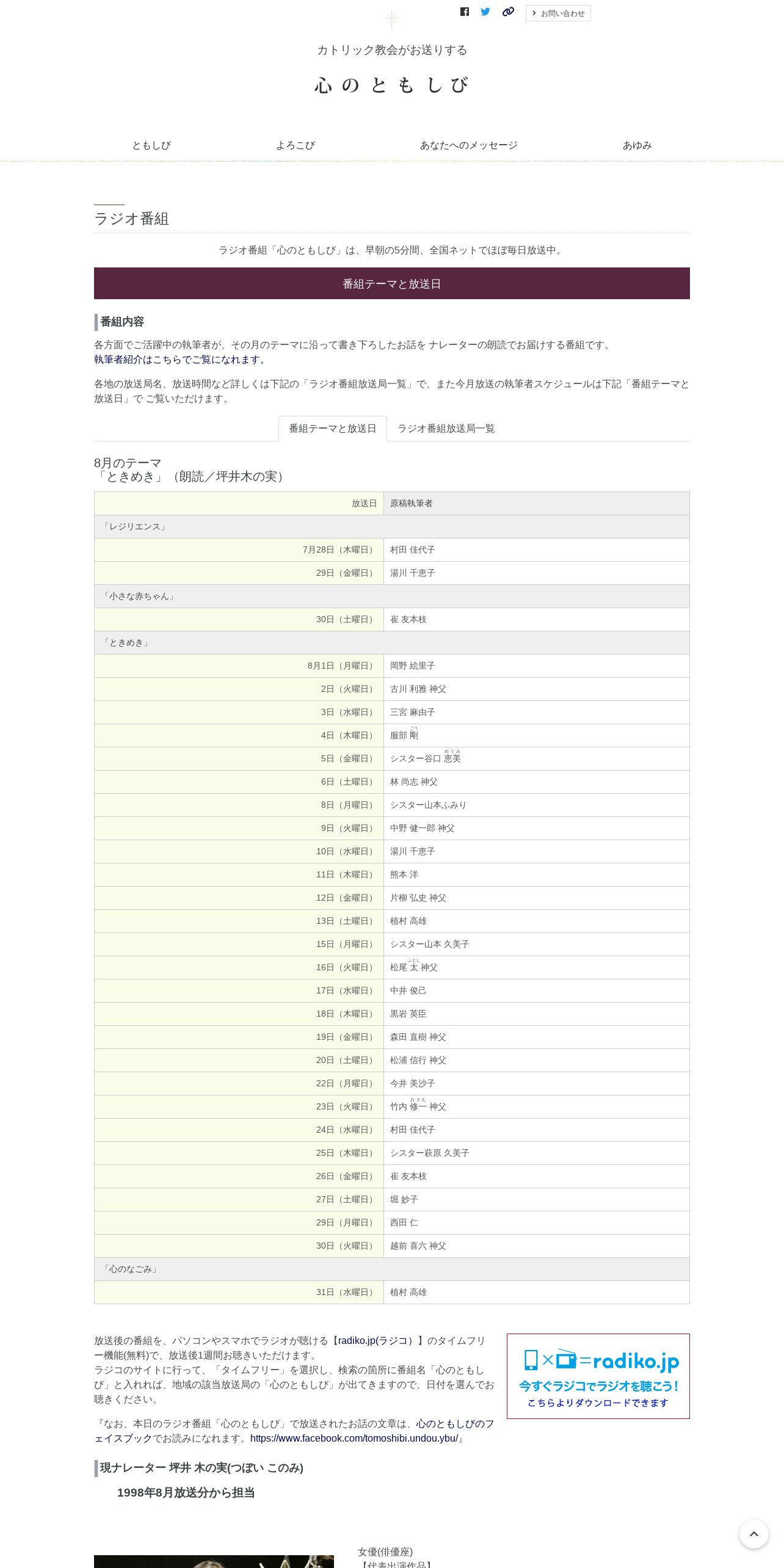
Task: Click author 古川 利雅 神父
Action: [418, 689]
